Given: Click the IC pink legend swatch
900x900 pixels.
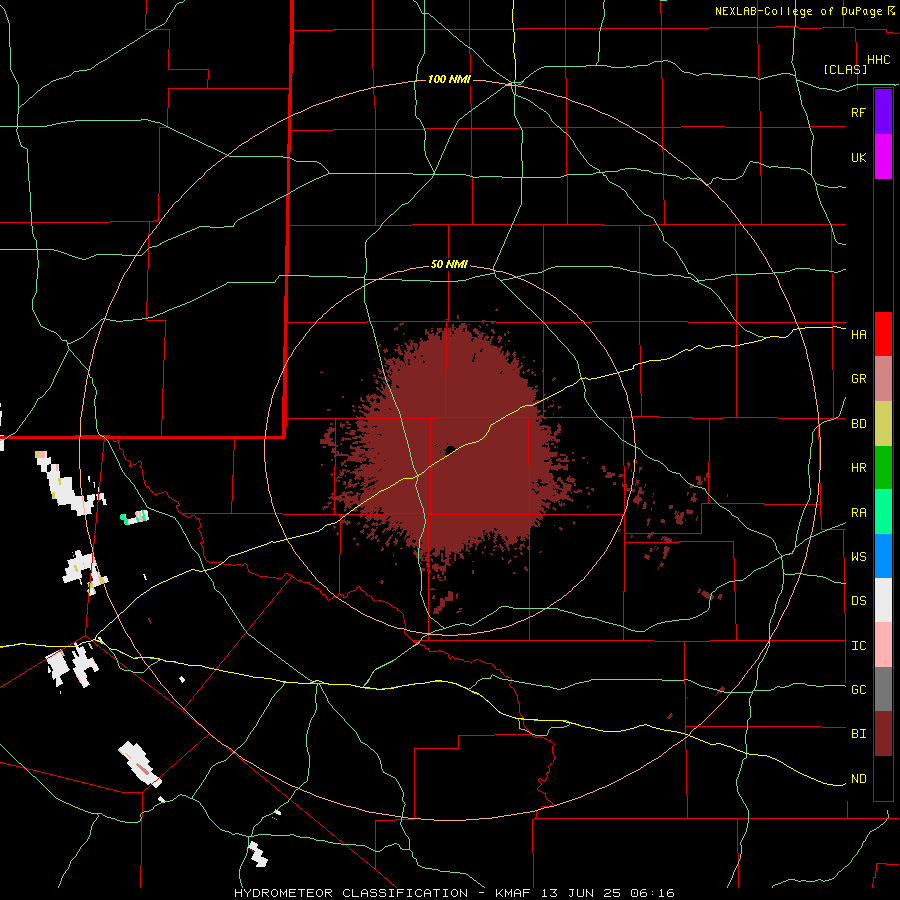Looking at the screenshot, I should [x=883, y=645].
